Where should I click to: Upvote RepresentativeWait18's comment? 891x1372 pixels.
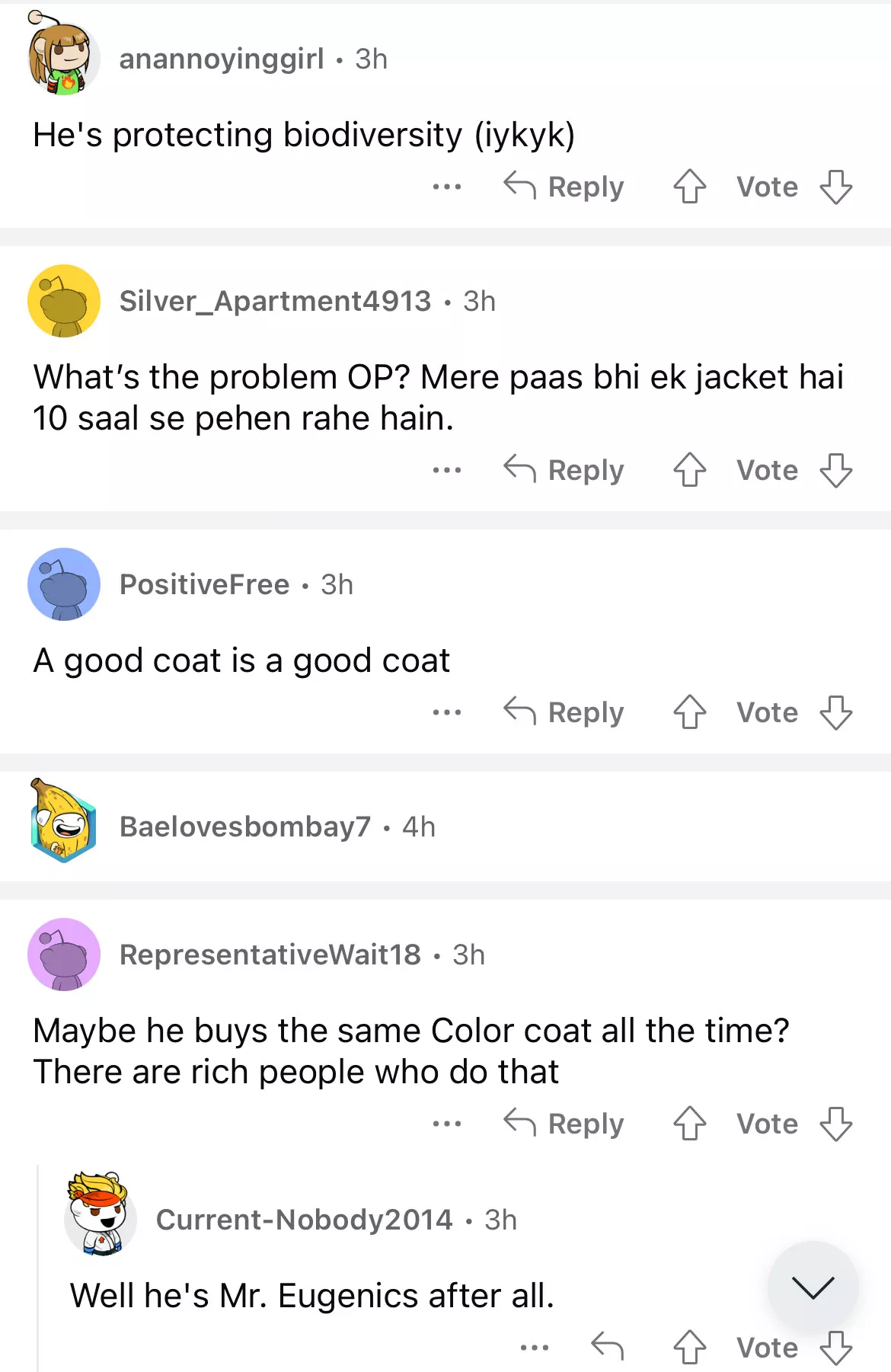[690, 1124]
